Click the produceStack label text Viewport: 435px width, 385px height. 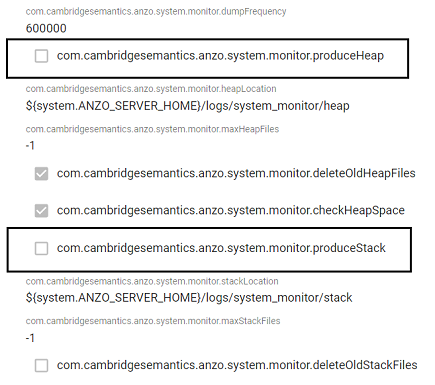(221, 248)
